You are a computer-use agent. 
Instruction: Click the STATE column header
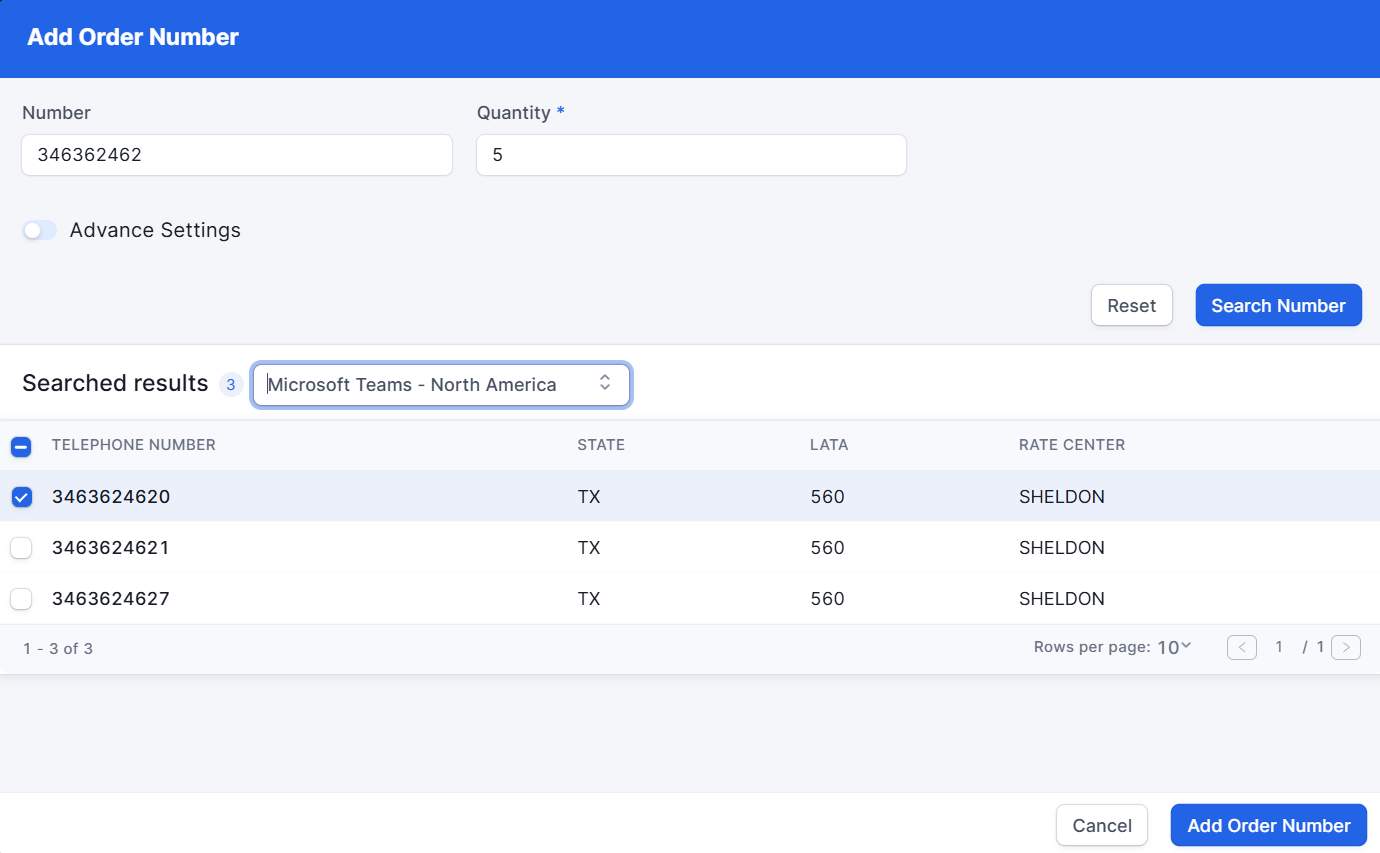pos(601,445)
